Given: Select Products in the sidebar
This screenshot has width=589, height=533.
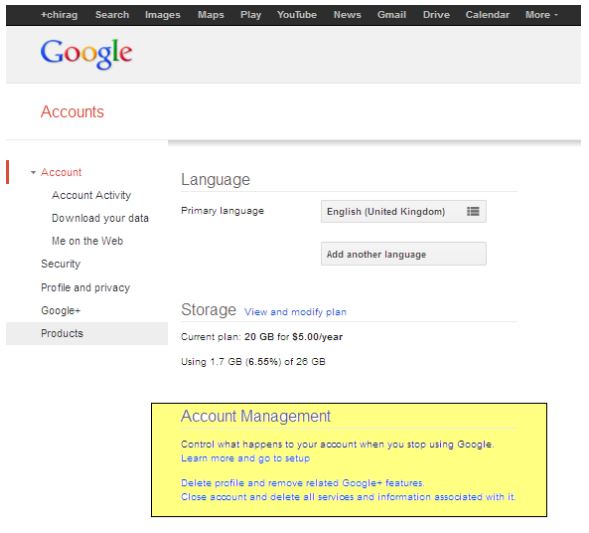Looking at the screenshot, I should (87, 334).
